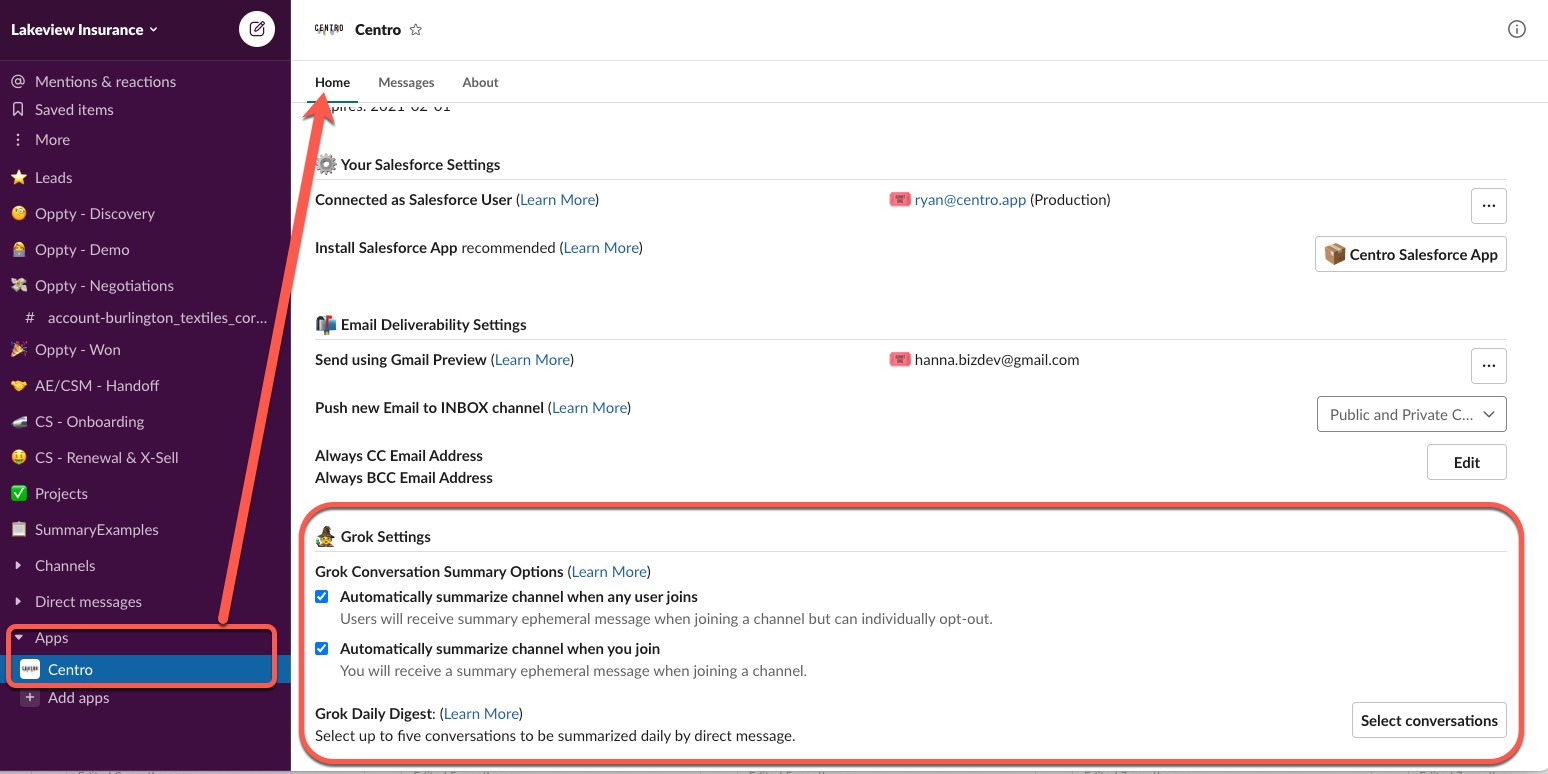Open the Oppty - Demo section

click(x=82, y=250)
